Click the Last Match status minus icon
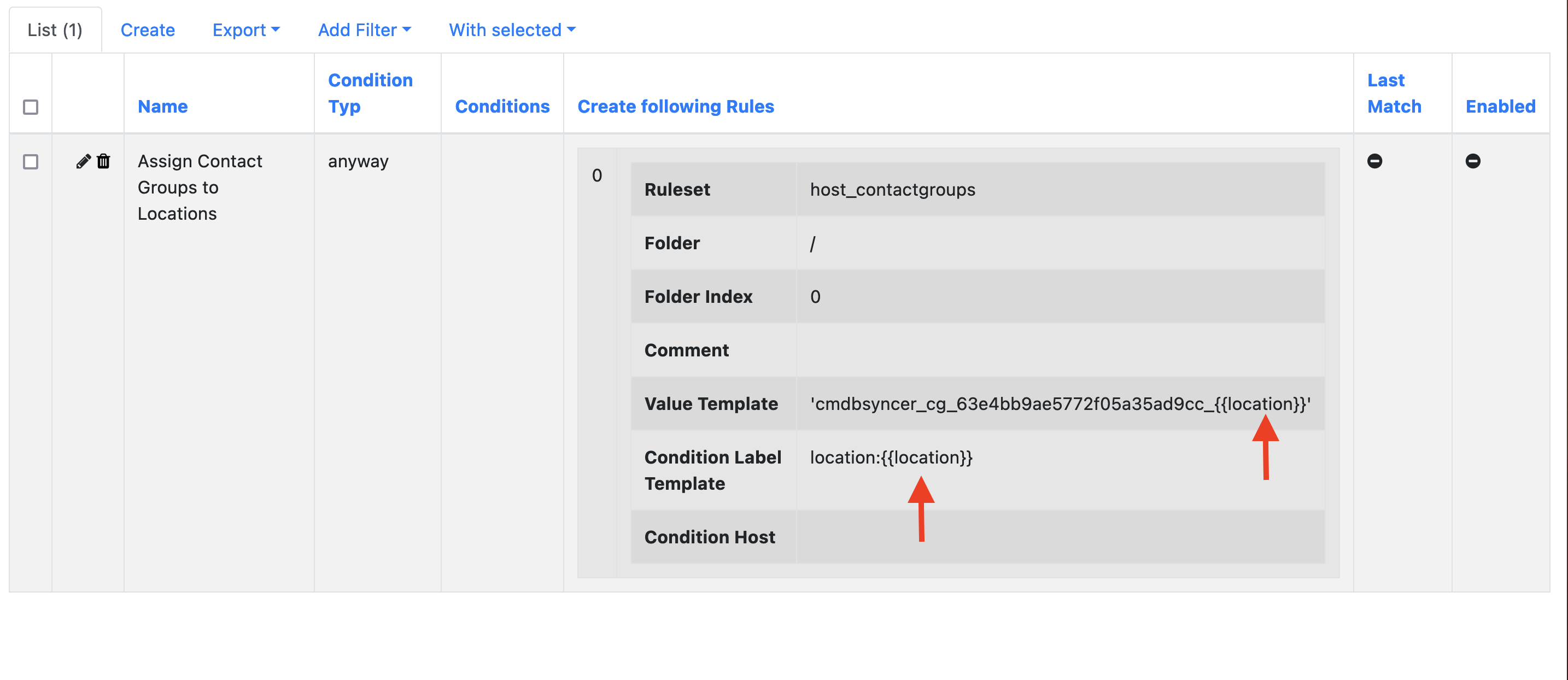This screenshot has width=1568, height=680. (1374, 161)
